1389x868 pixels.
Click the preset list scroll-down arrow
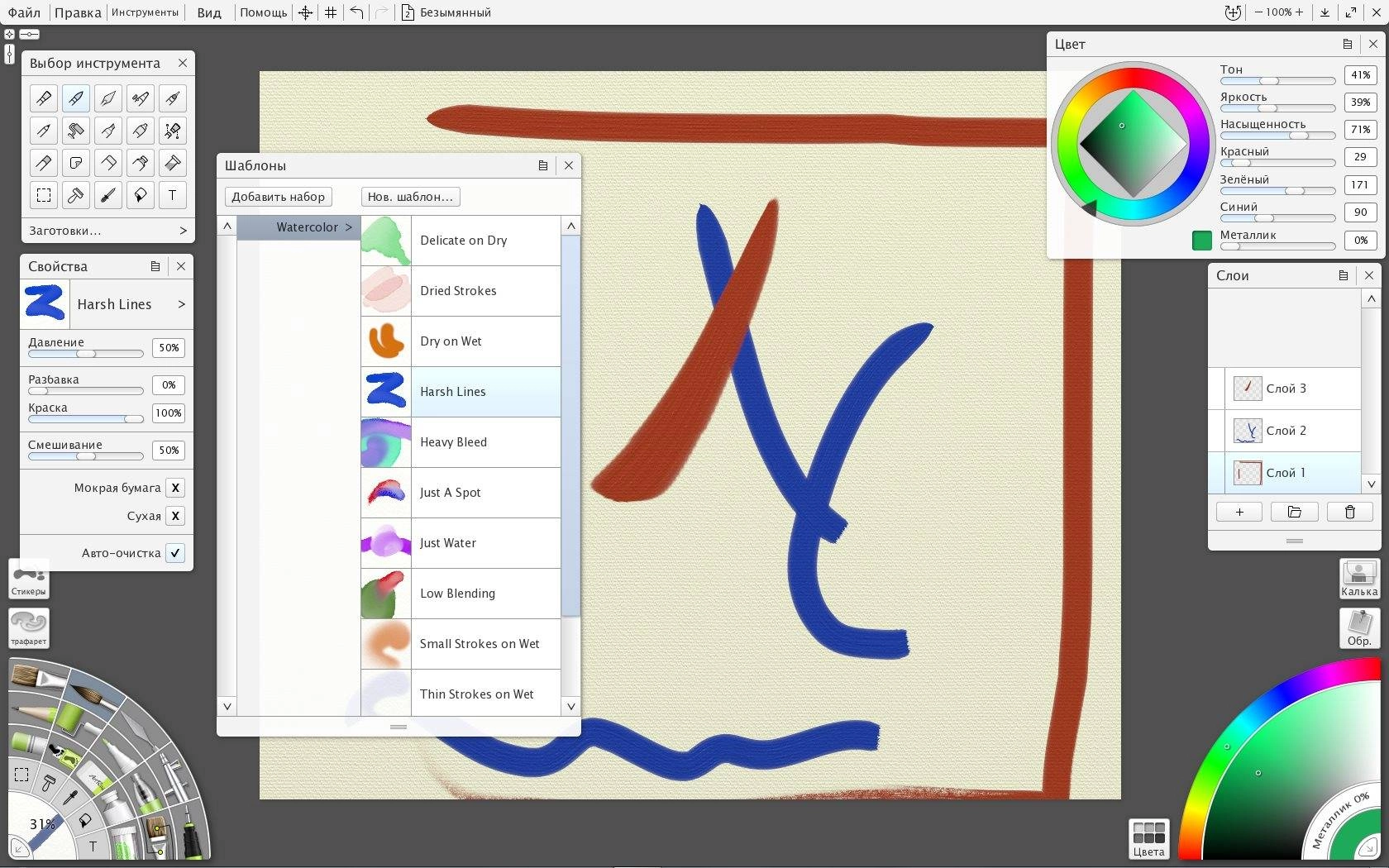570,706
